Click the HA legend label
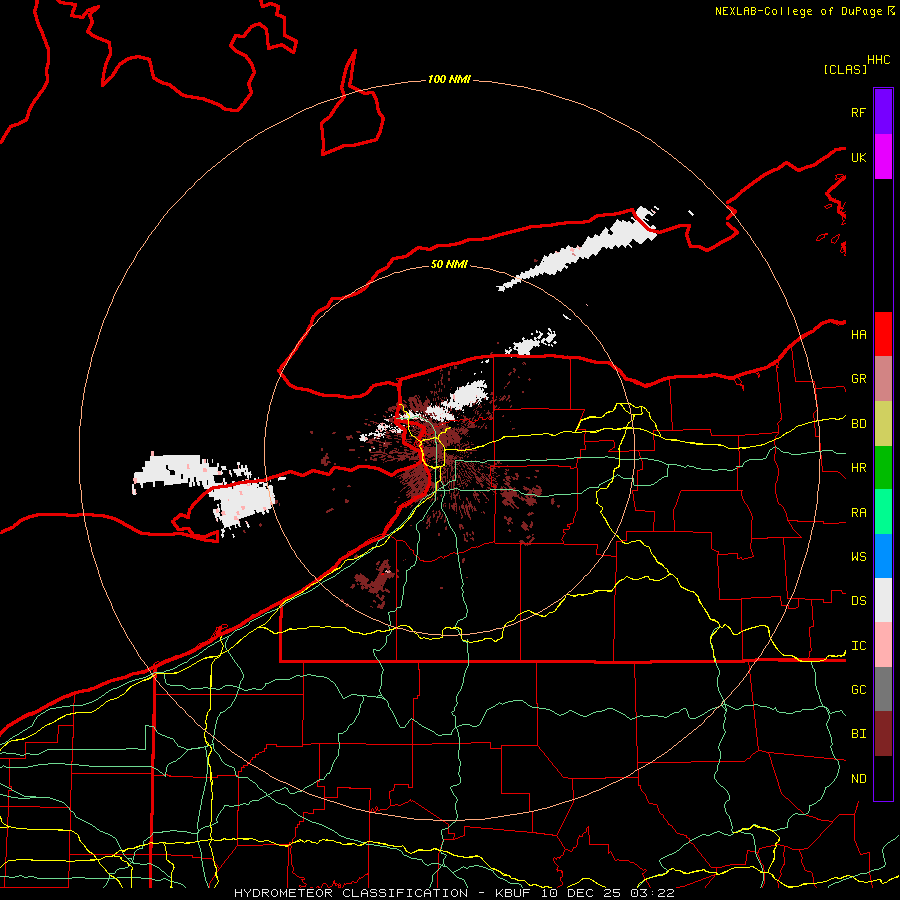900x900 pixels. pos(859,334)
